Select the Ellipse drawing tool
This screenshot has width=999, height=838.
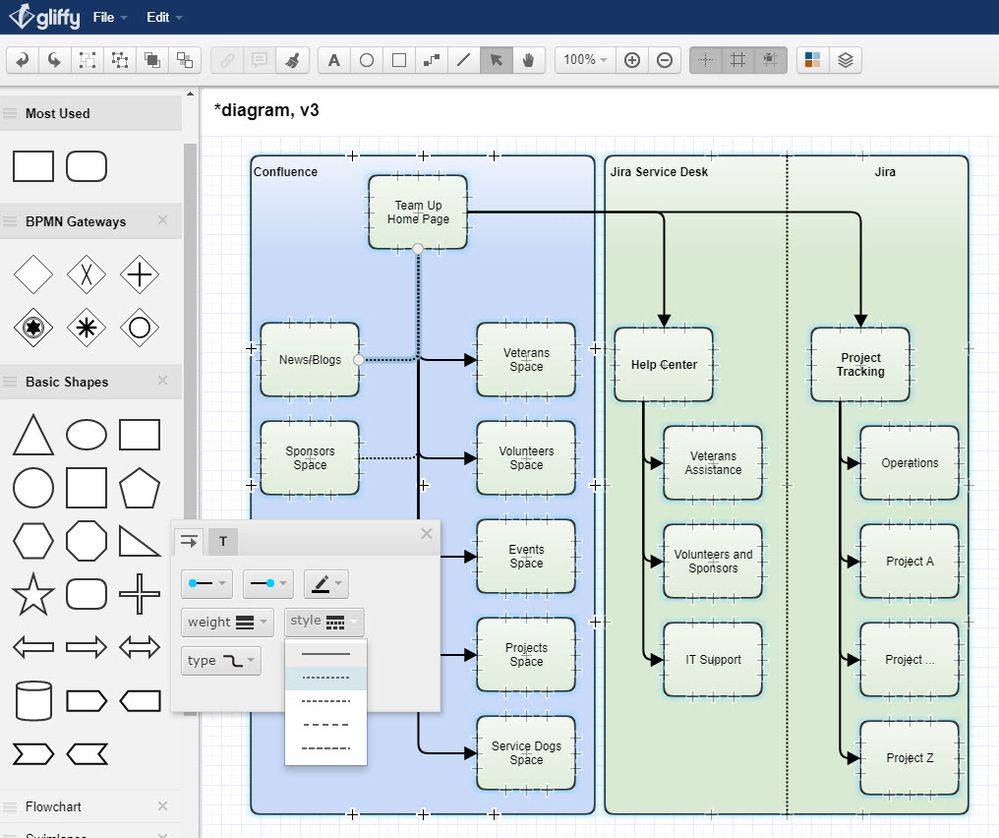(366, 60)
